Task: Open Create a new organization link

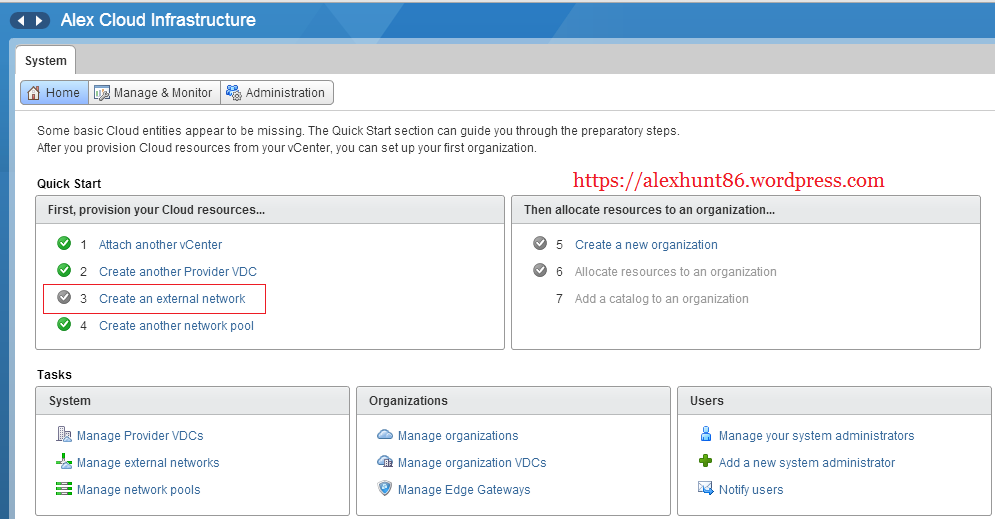Action: coord(646,245)
